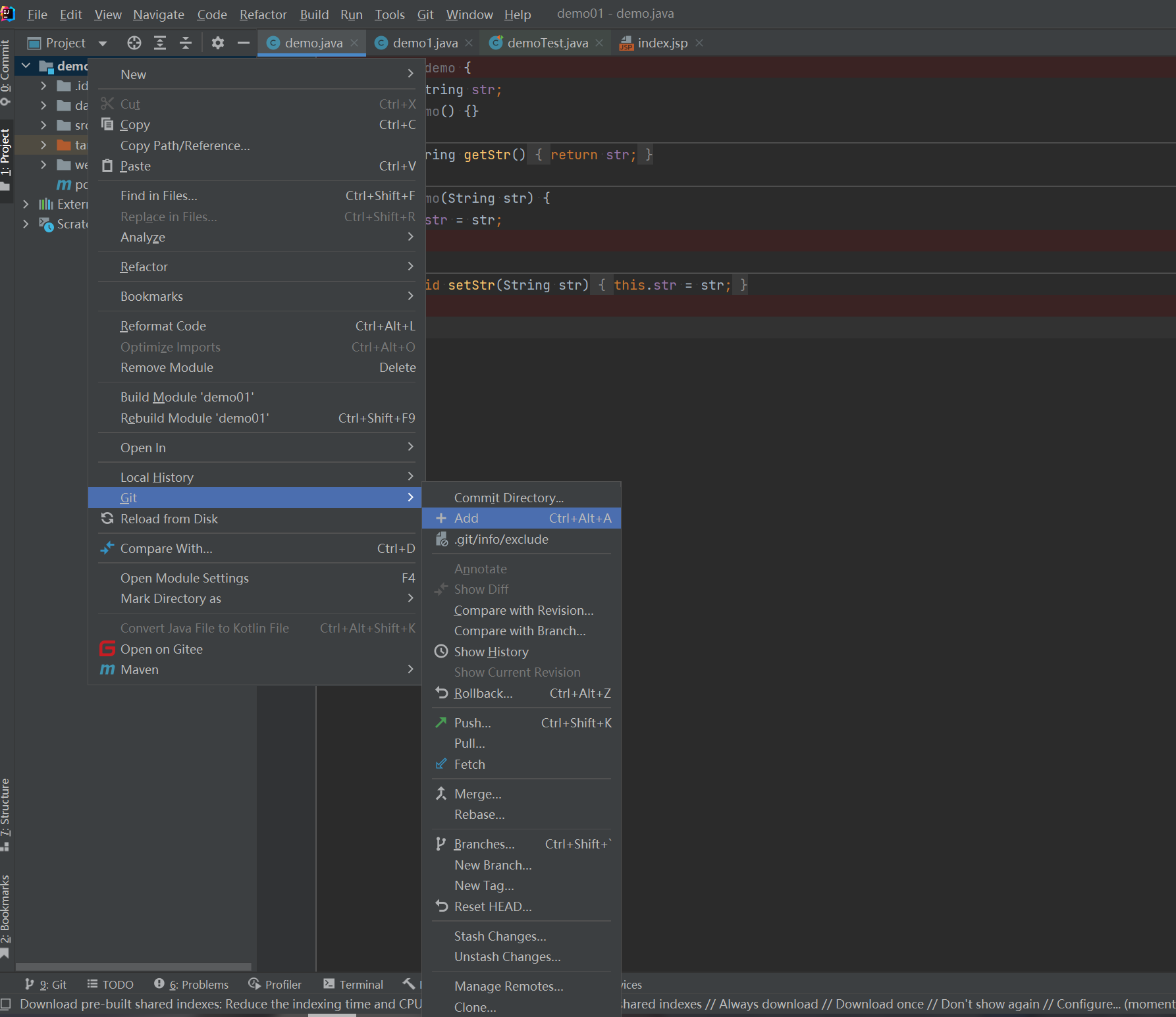Open the New submenu

[257, 74]
